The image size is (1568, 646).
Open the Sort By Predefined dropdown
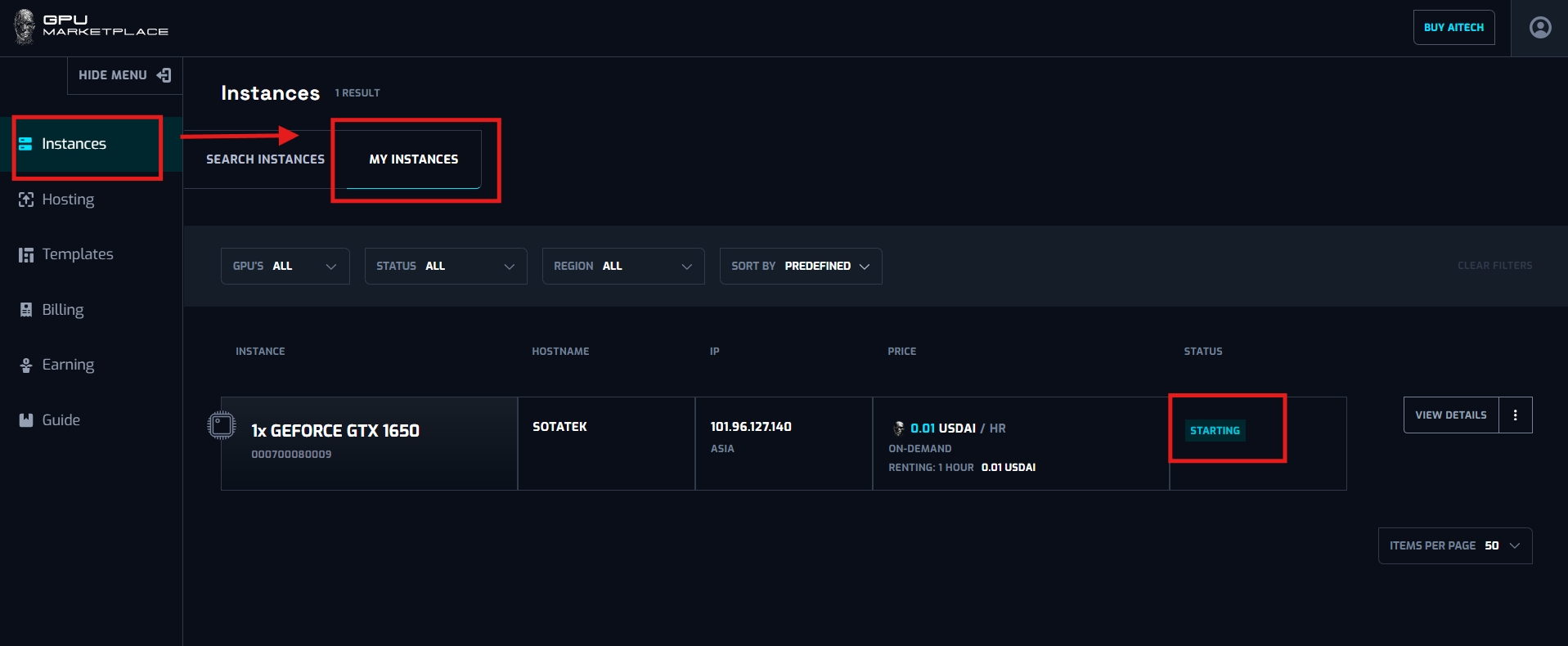point(800,267)
